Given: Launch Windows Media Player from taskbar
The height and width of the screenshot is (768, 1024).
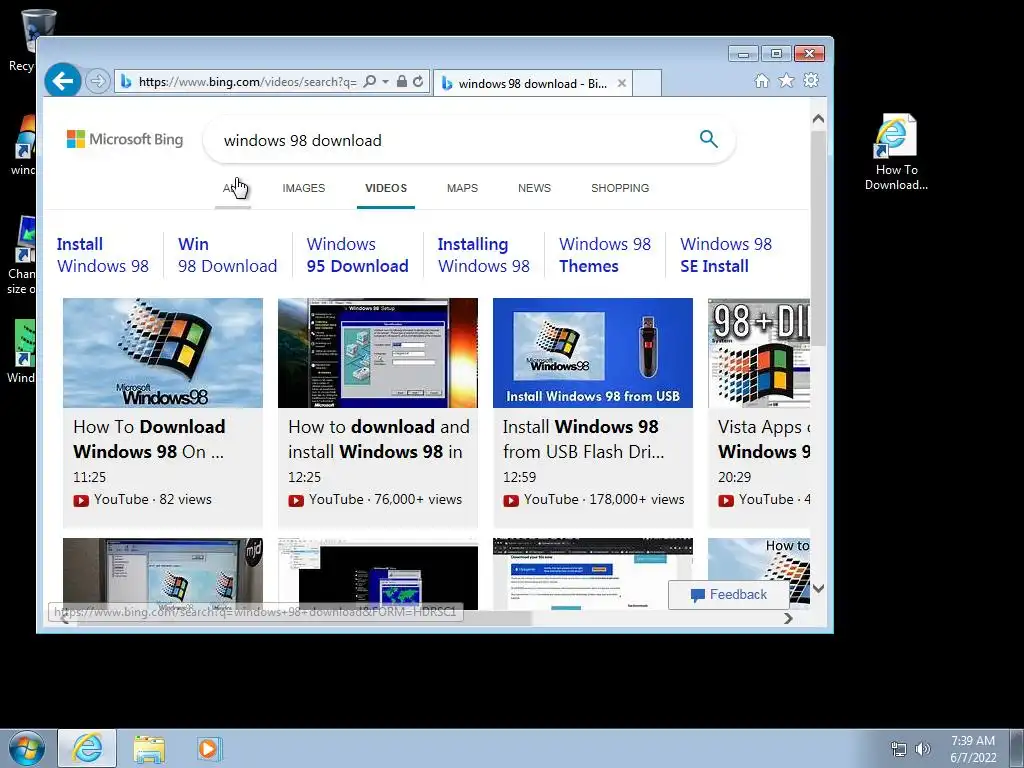Looking at the screenshot, I should click(210, 748).
